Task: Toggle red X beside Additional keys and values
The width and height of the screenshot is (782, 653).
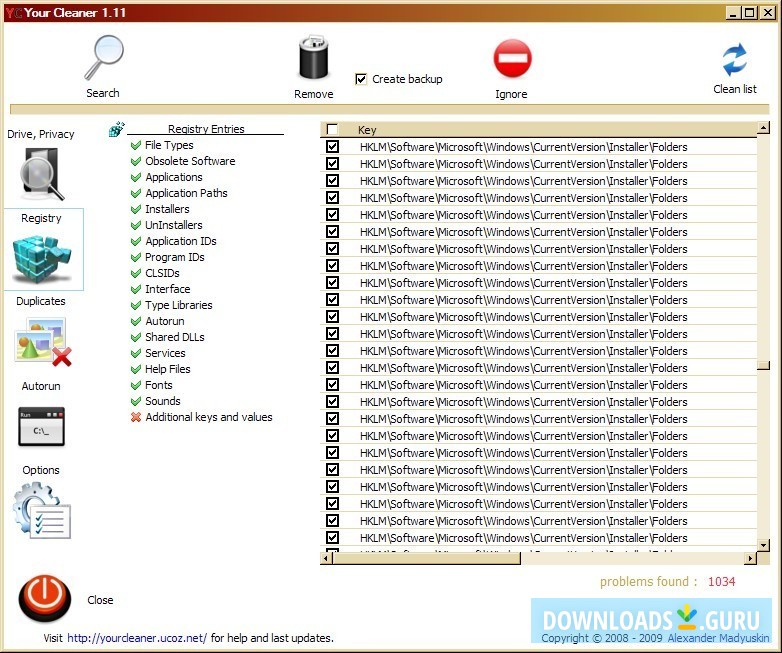Action: 136,417
